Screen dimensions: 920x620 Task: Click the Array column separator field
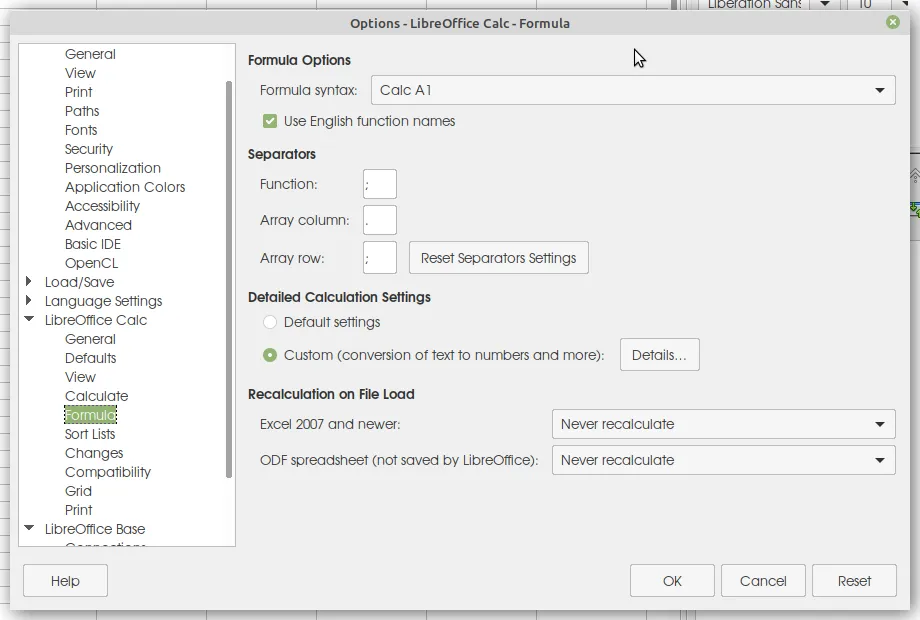(x=380, y=220)
